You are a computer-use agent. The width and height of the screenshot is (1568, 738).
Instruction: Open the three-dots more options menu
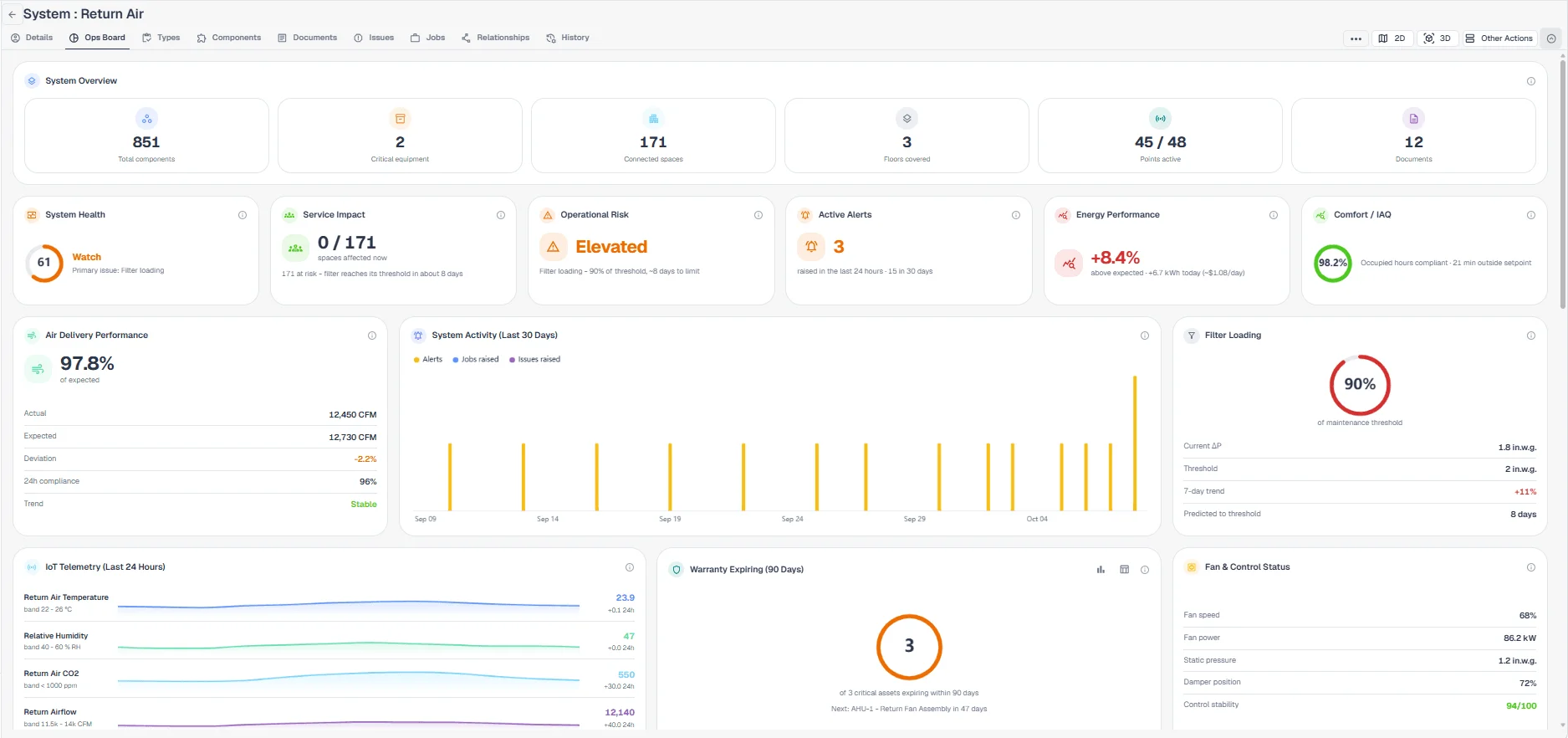click(1356, 38)
